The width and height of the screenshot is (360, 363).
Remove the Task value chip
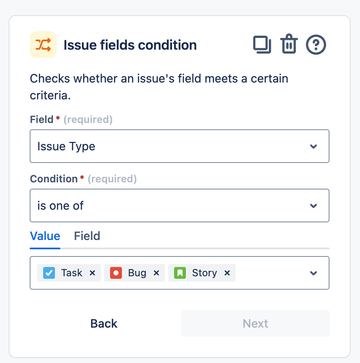[x=92, y=273]
